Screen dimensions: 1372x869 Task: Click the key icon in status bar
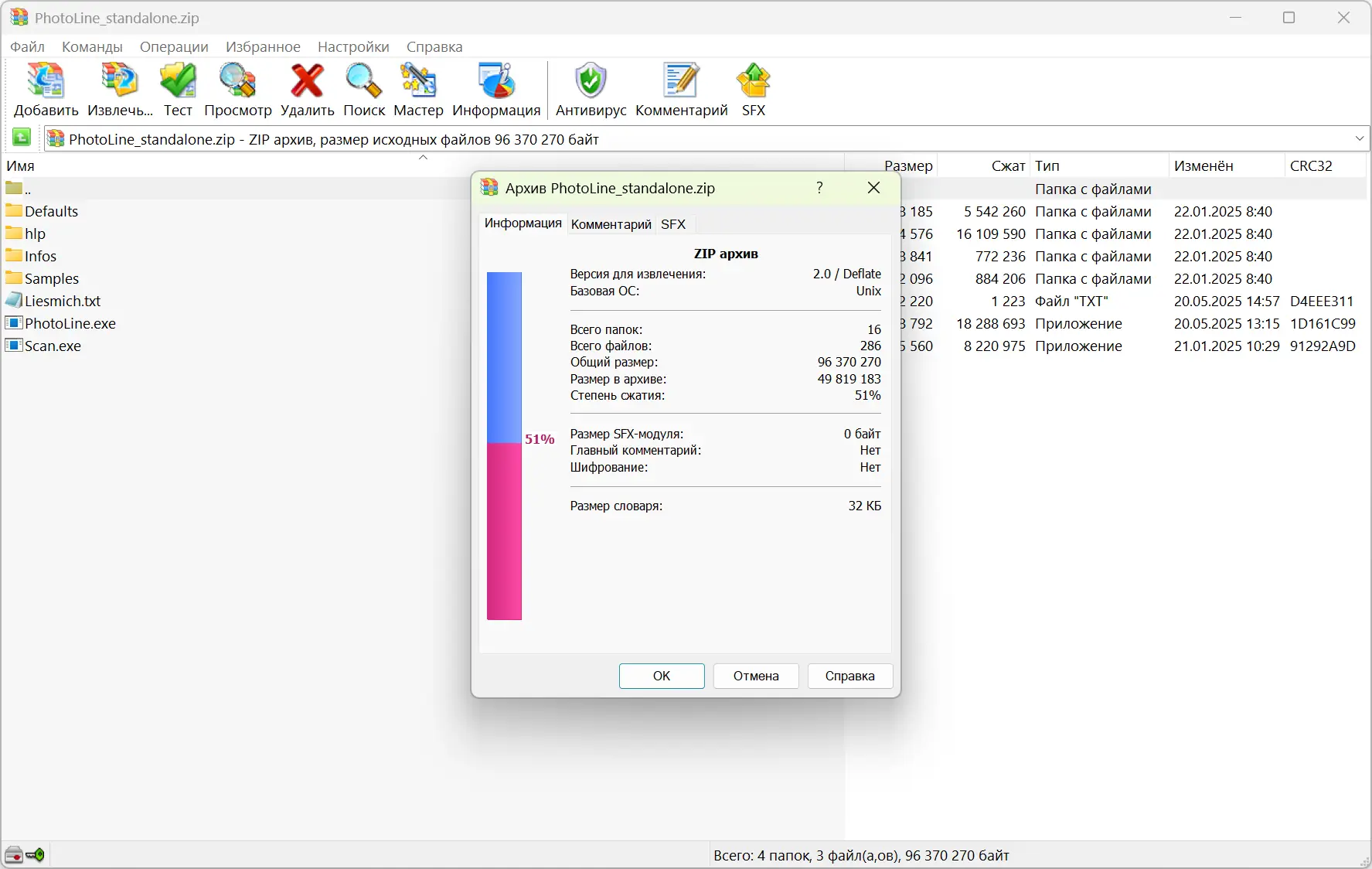pos(36,855)
